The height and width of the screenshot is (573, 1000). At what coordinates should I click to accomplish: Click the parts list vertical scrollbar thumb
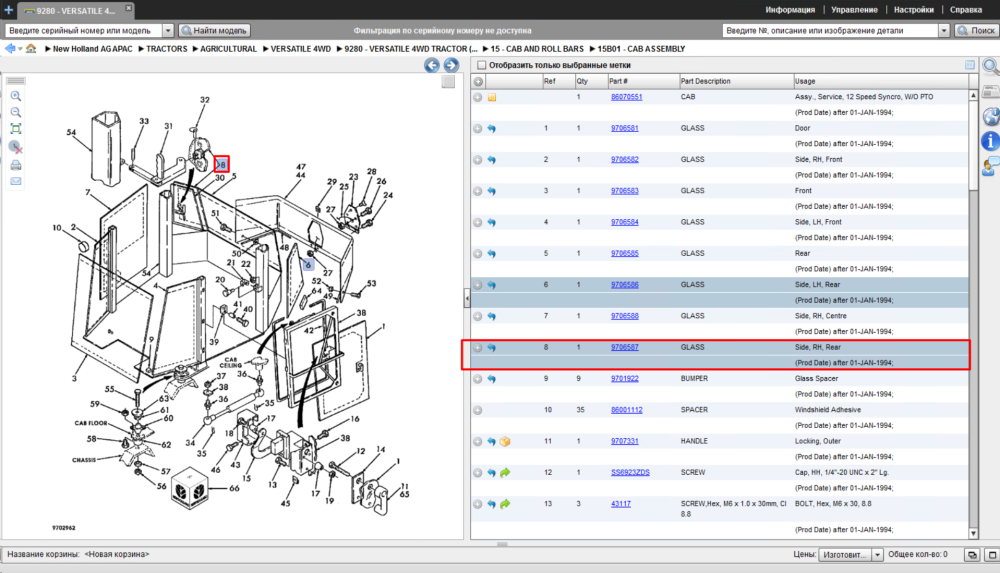[973, 145]
